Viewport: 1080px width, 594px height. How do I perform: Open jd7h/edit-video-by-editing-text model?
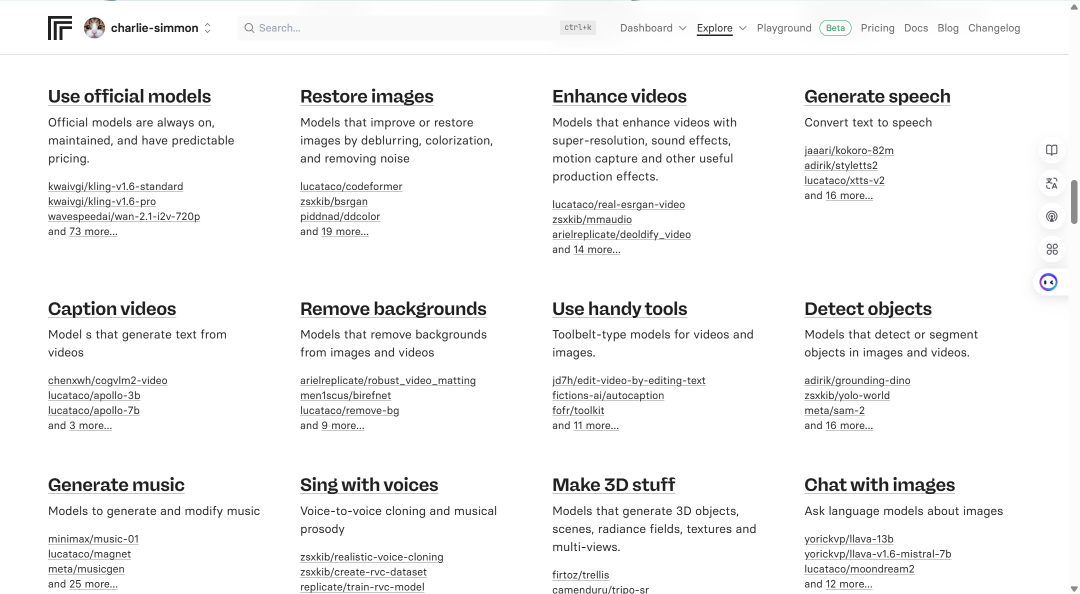(629, 380)
